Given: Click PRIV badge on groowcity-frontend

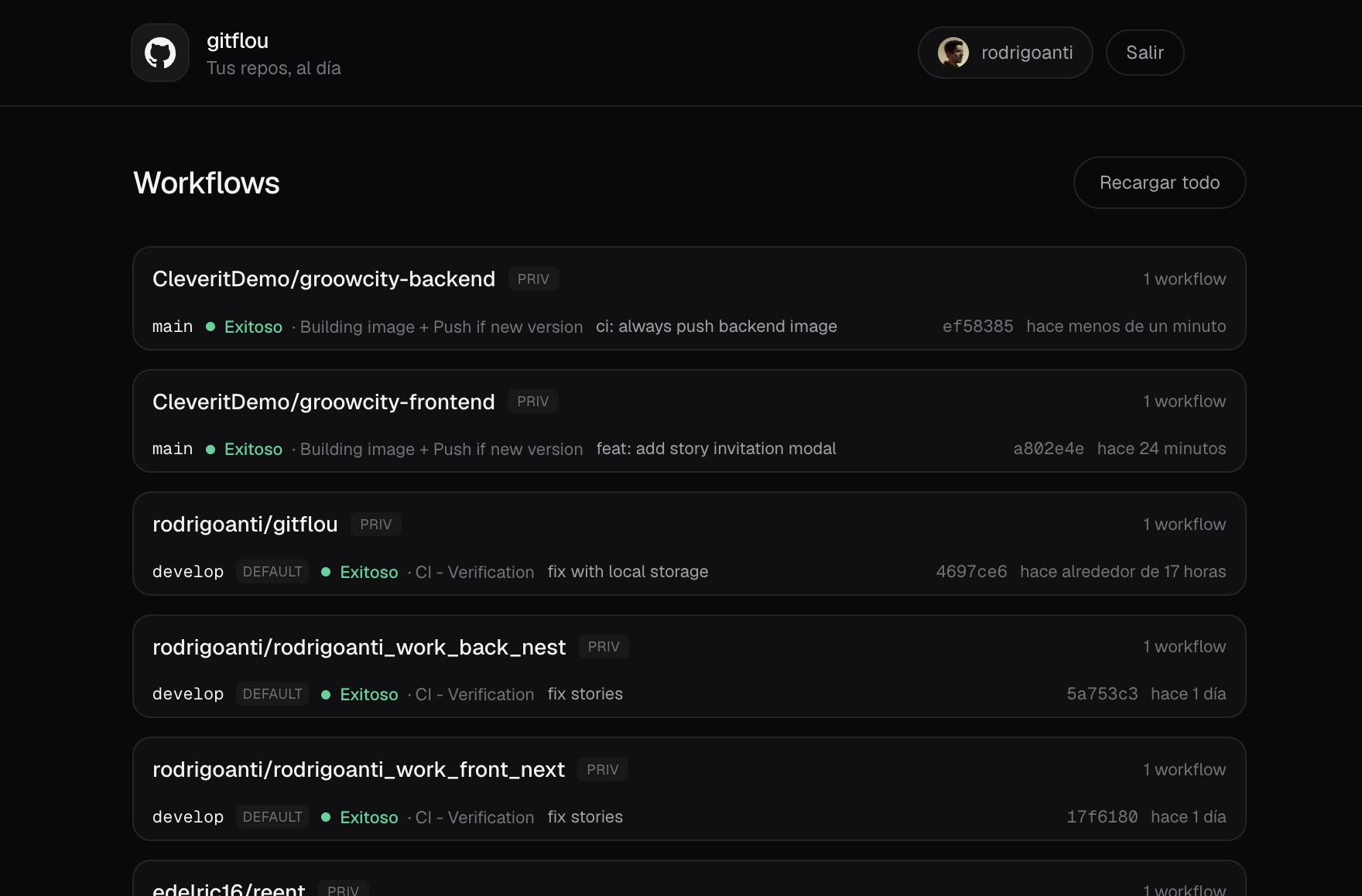Looking at the screenshot, I should coord(533,402).
